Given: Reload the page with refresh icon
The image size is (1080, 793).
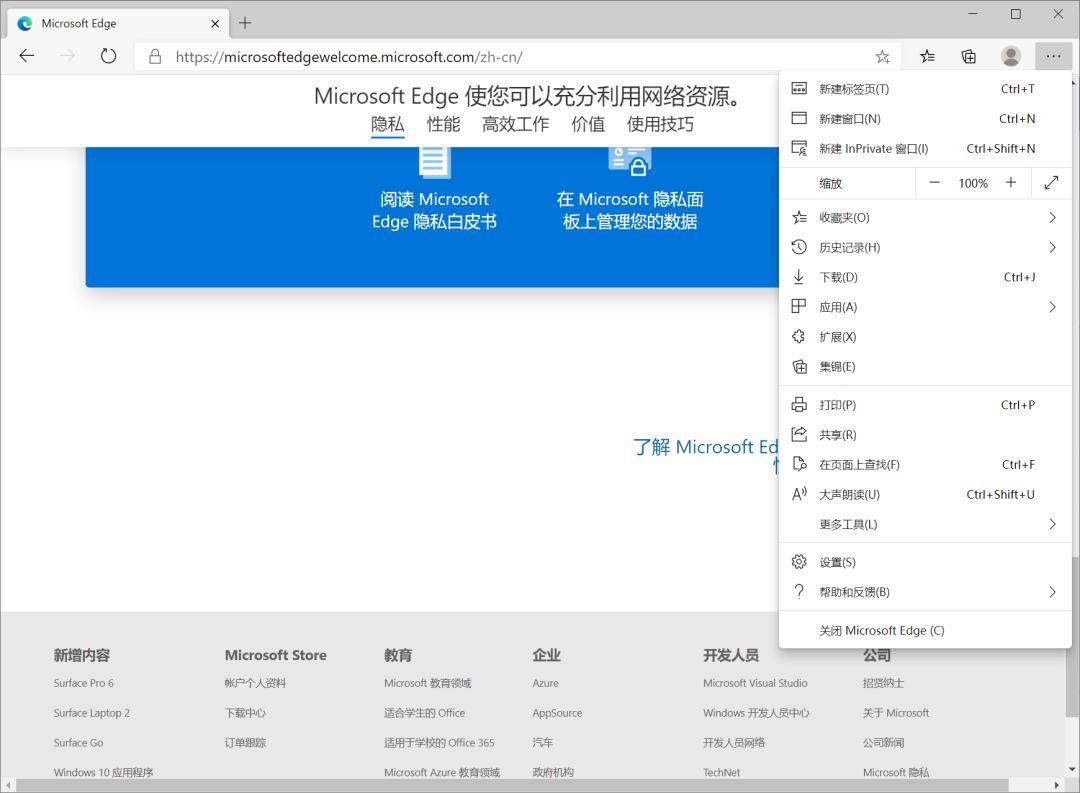Looking at the screenshot, I should [108, 56].
